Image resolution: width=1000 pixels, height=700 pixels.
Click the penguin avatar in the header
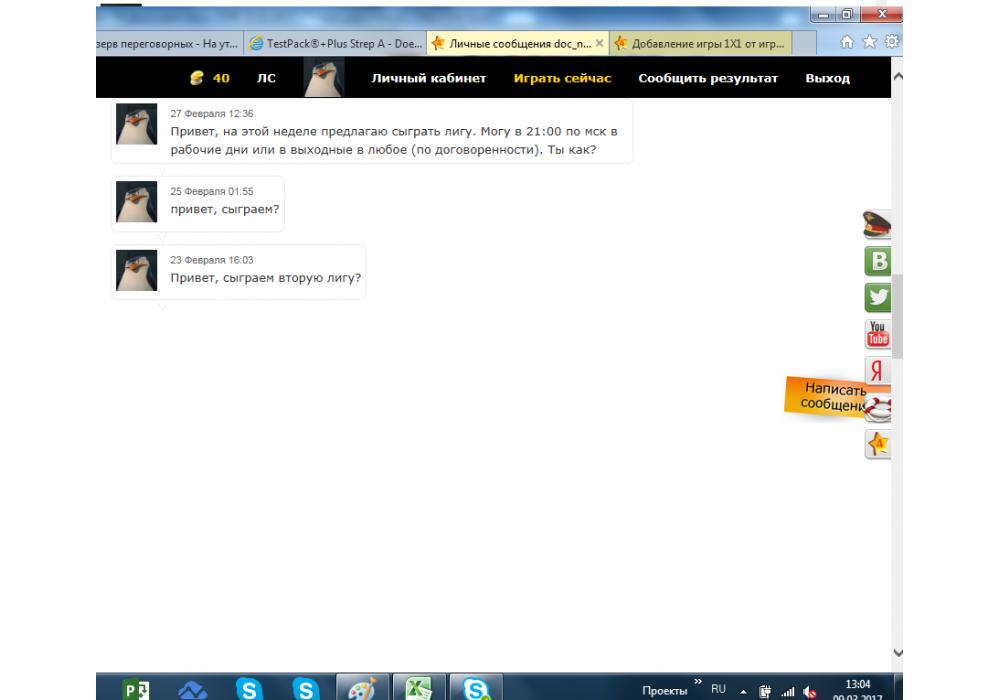tap(324, 78)
